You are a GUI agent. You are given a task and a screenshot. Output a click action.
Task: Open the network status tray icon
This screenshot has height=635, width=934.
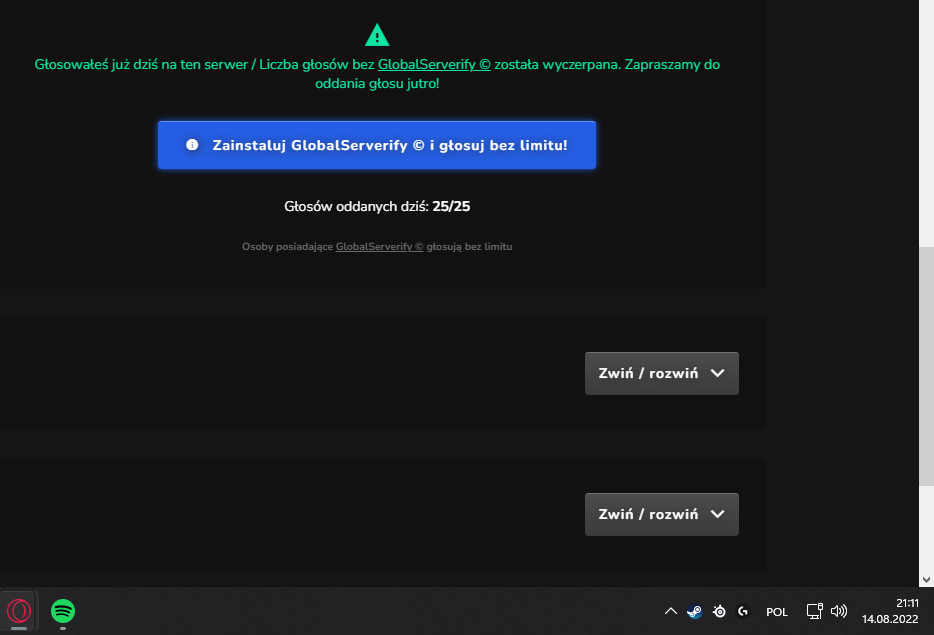coord(814,611)
